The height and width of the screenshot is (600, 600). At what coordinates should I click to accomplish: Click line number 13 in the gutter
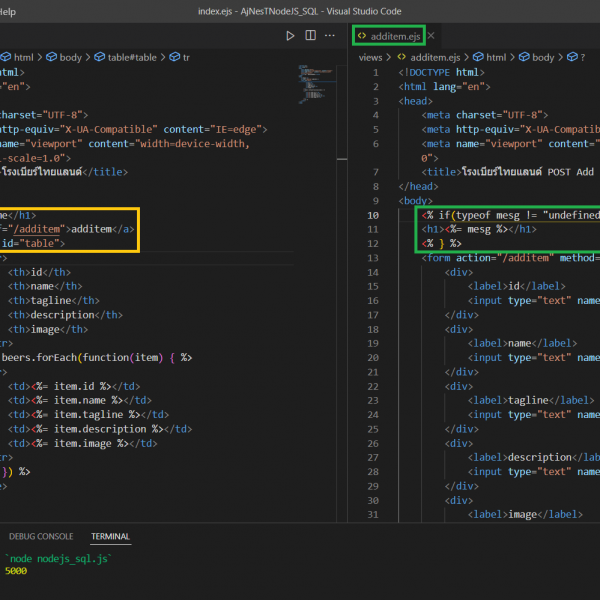(x=373, y=257)
